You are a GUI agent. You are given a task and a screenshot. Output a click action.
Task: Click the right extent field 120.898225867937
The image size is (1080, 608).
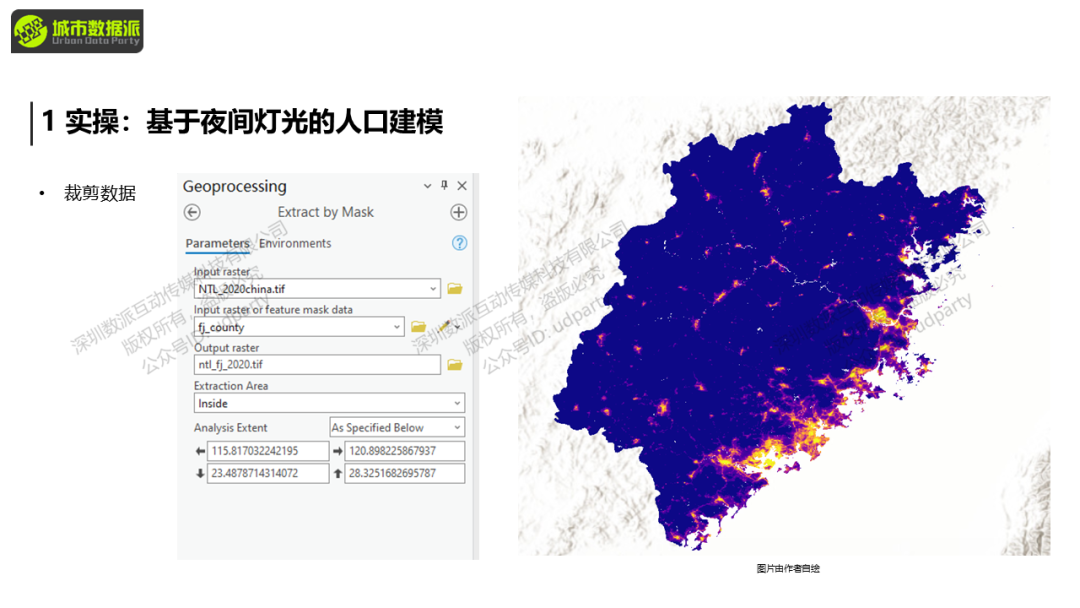click(404, 451)
